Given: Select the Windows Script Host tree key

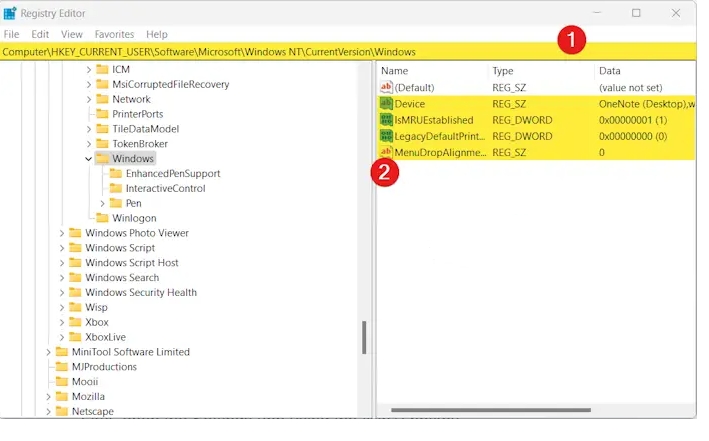Looking at the screenshot, I should pos(132,263).
